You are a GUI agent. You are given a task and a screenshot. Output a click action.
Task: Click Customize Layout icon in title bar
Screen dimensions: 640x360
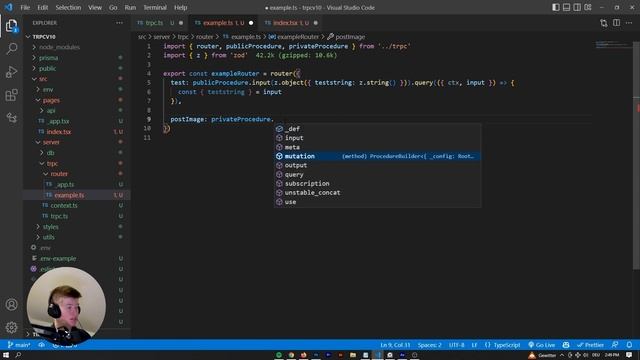click(x=588, y=7)
